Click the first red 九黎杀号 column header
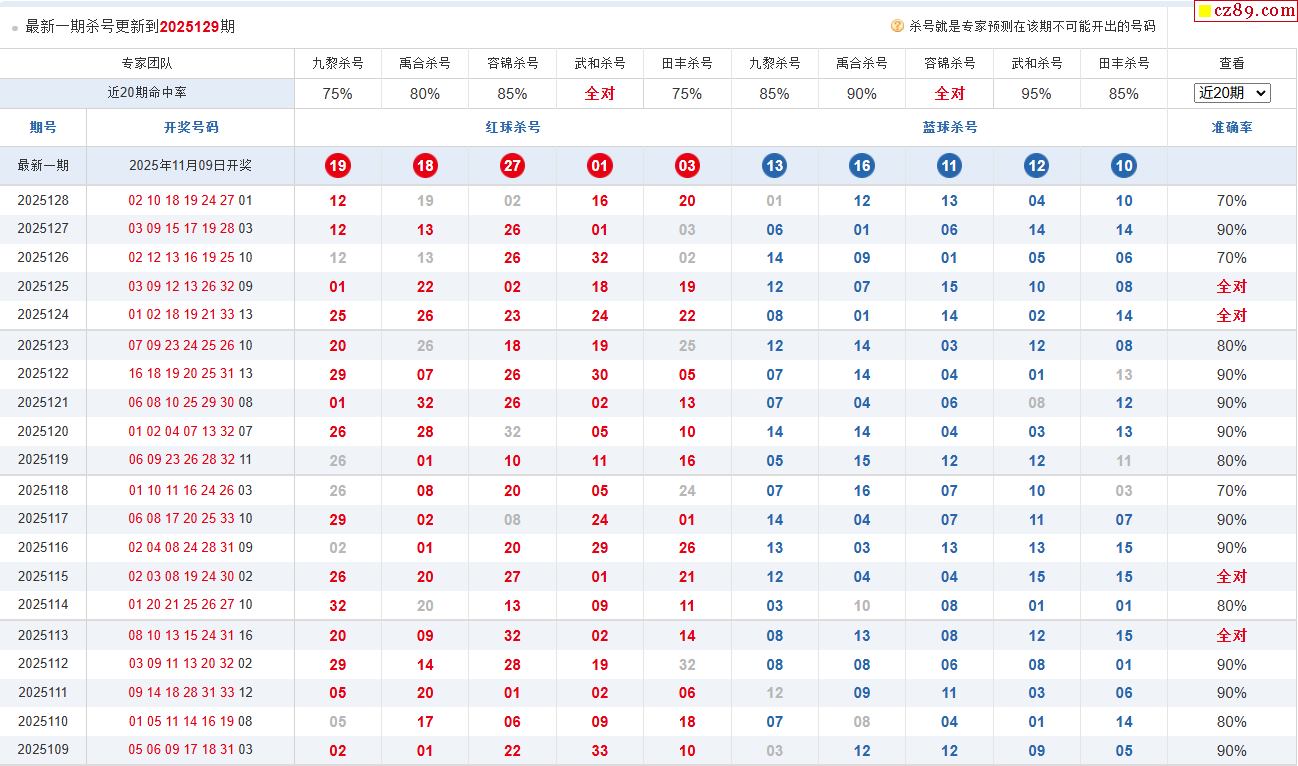Screen dimensions: 1298x766 pos(338,63)
